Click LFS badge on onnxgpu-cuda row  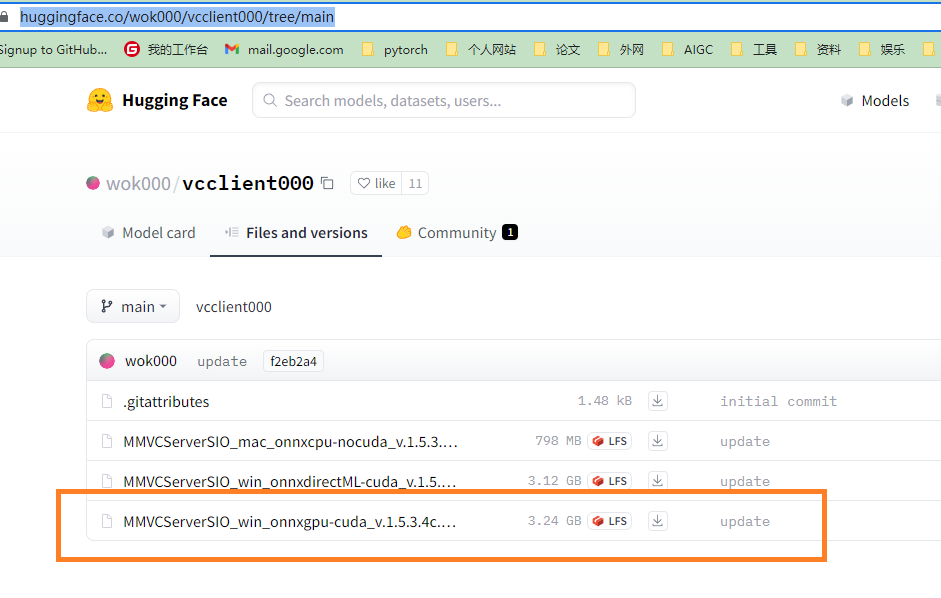pos(610,521)
